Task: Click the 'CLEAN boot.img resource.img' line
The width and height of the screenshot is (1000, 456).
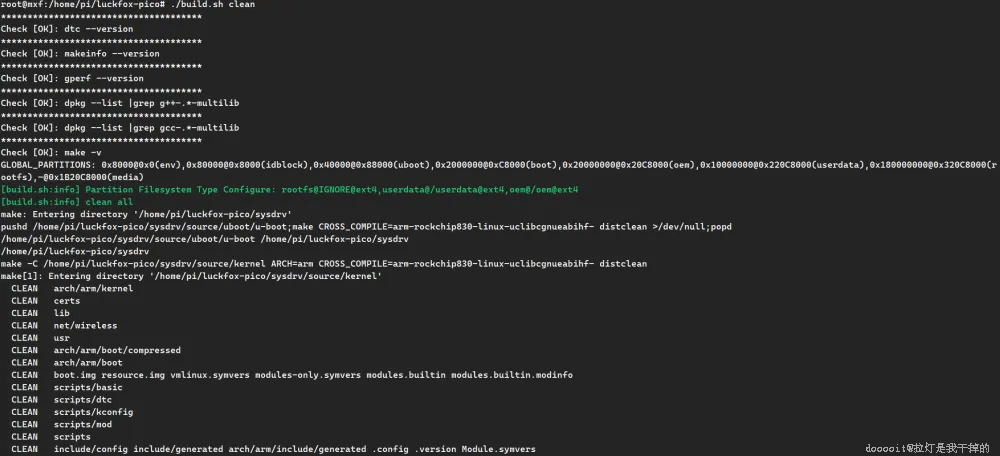Action: (x=291, y=375)
